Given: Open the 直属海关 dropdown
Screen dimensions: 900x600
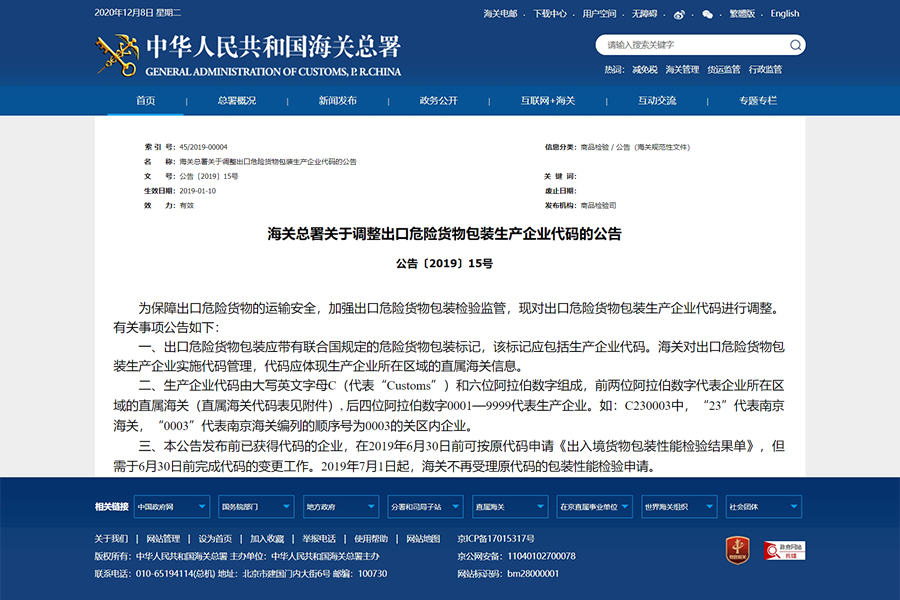Looking at the screenshot, I should tap(510, 506).
